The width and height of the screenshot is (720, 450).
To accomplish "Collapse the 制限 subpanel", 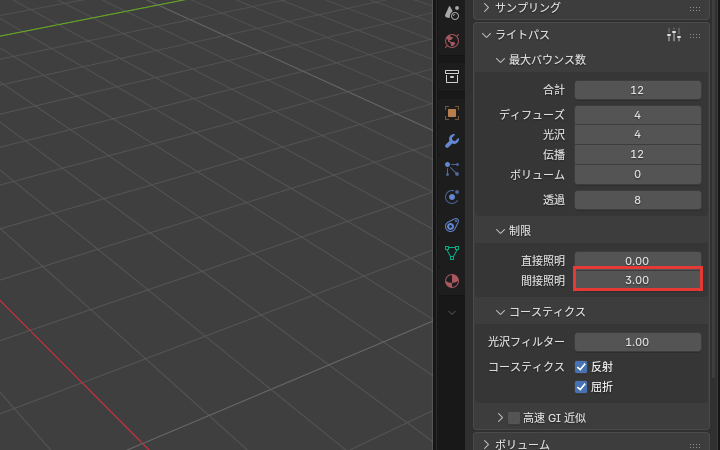I will [500, 231].
